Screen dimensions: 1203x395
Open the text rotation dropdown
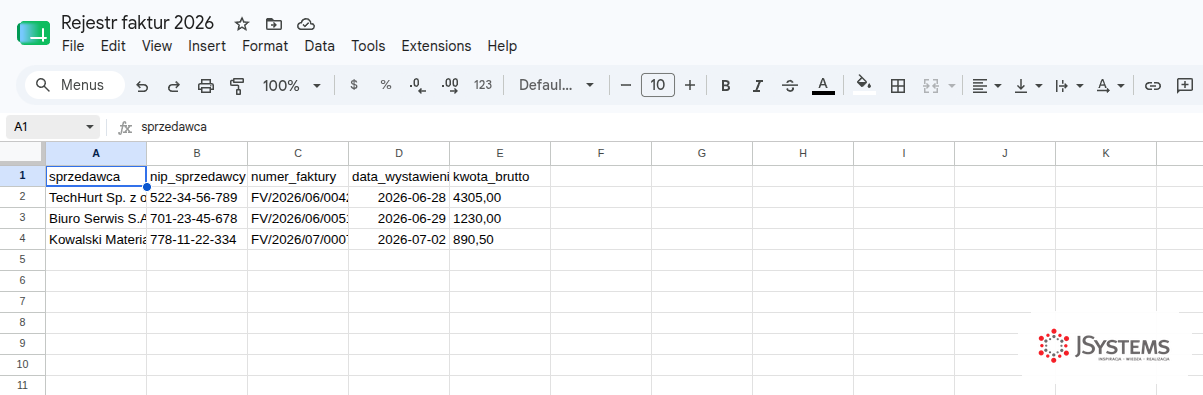tap(1110, 86)
